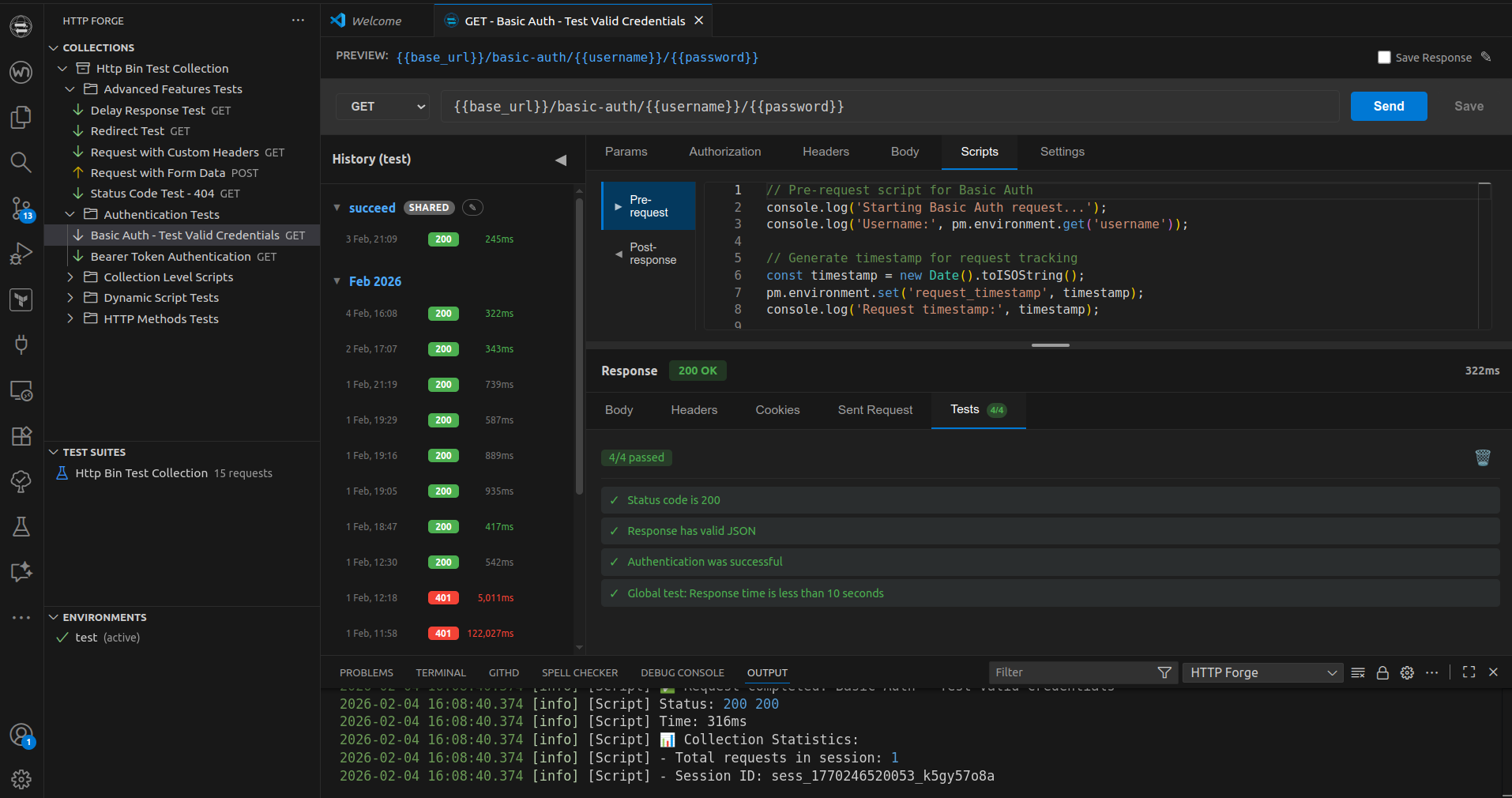1512x798 pixels.
Task: Click the edit icon beside succeed SHARED
Action: click(472, 208)
